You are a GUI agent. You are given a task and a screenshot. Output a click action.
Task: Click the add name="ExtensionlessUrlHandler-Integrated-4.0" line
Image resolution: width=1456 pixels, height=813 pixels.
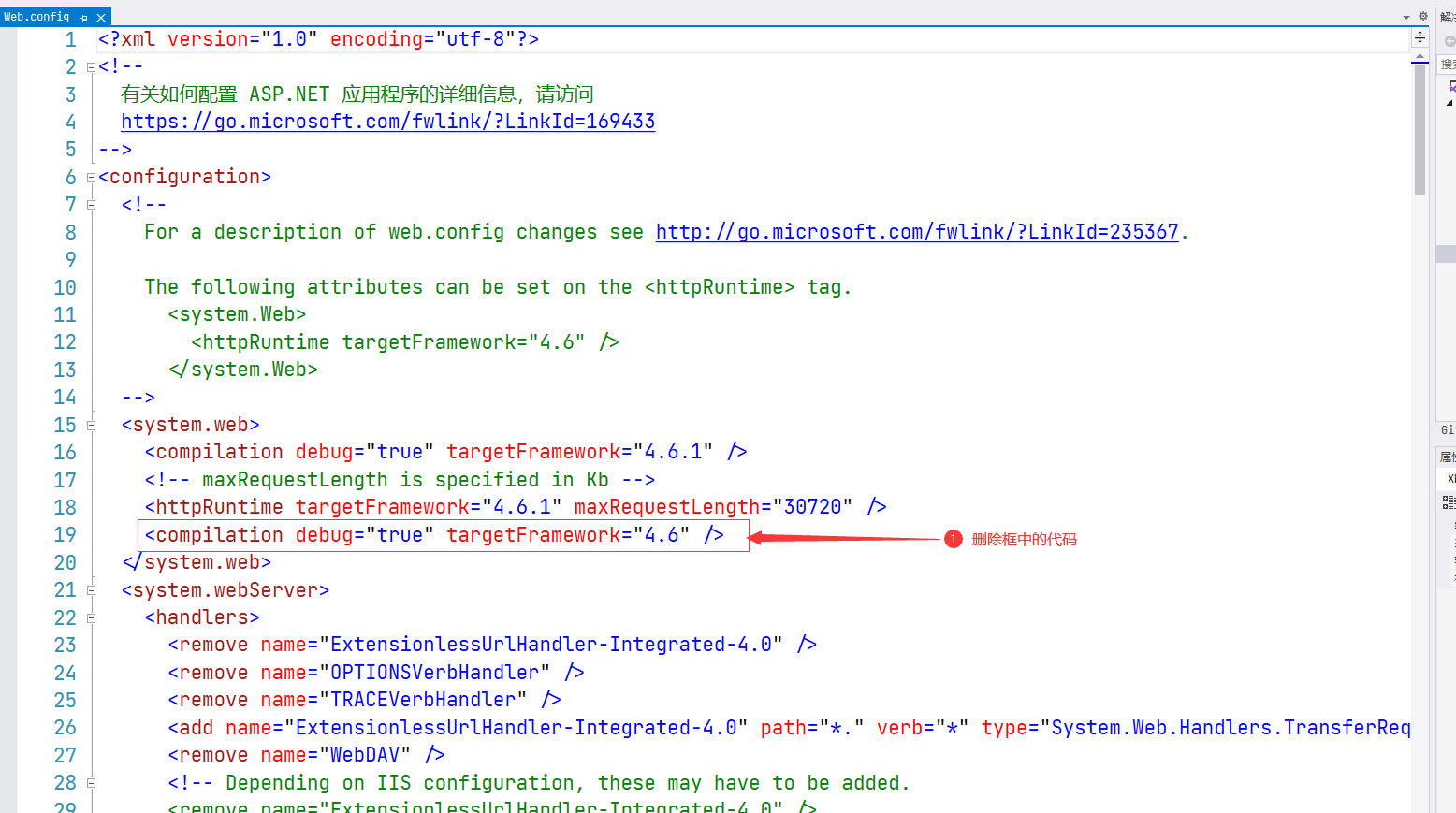[x=789, y=728]
